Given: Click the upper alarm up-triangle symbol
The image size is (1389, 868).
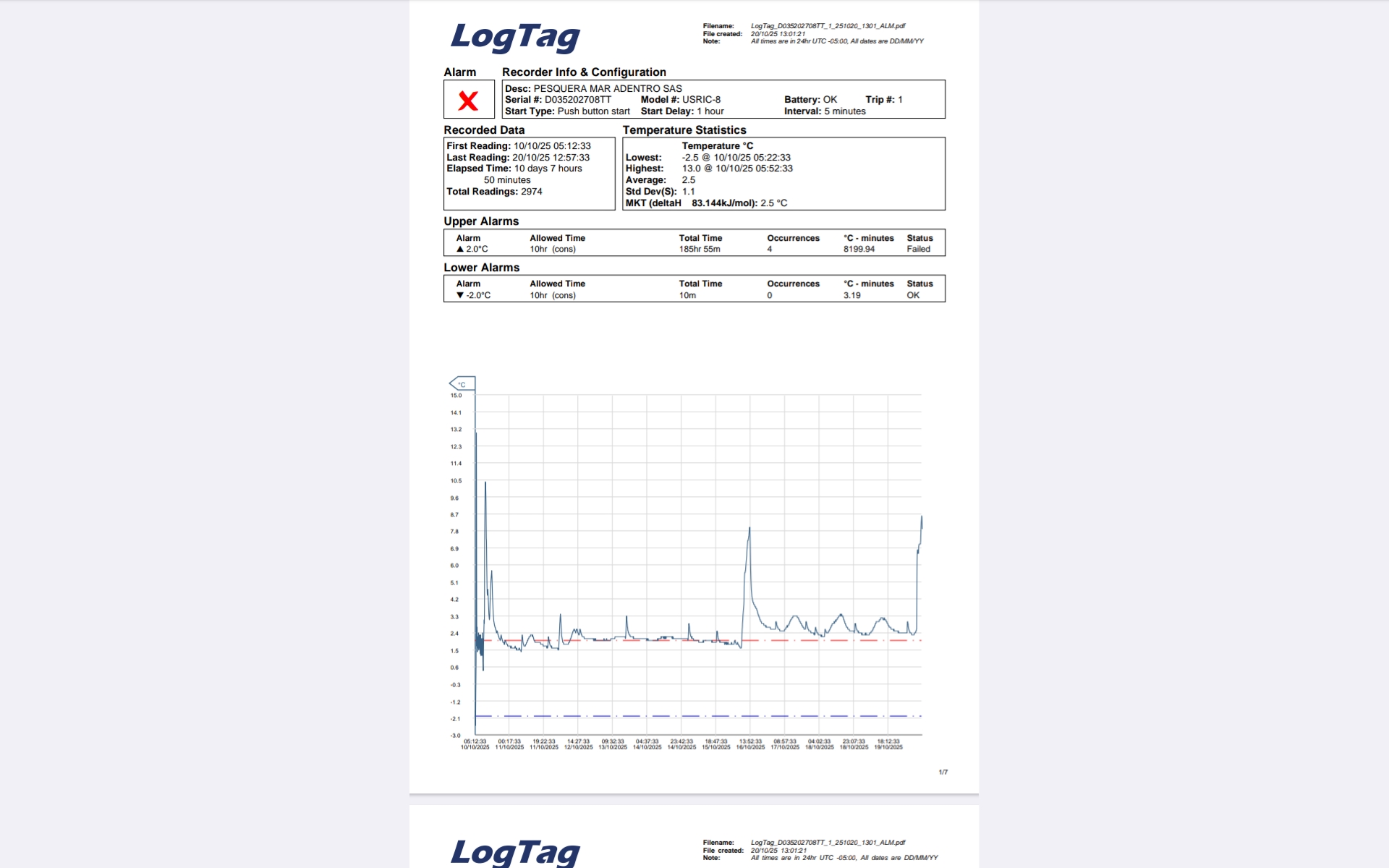Looking at the screenshot, I should point(460,249).
